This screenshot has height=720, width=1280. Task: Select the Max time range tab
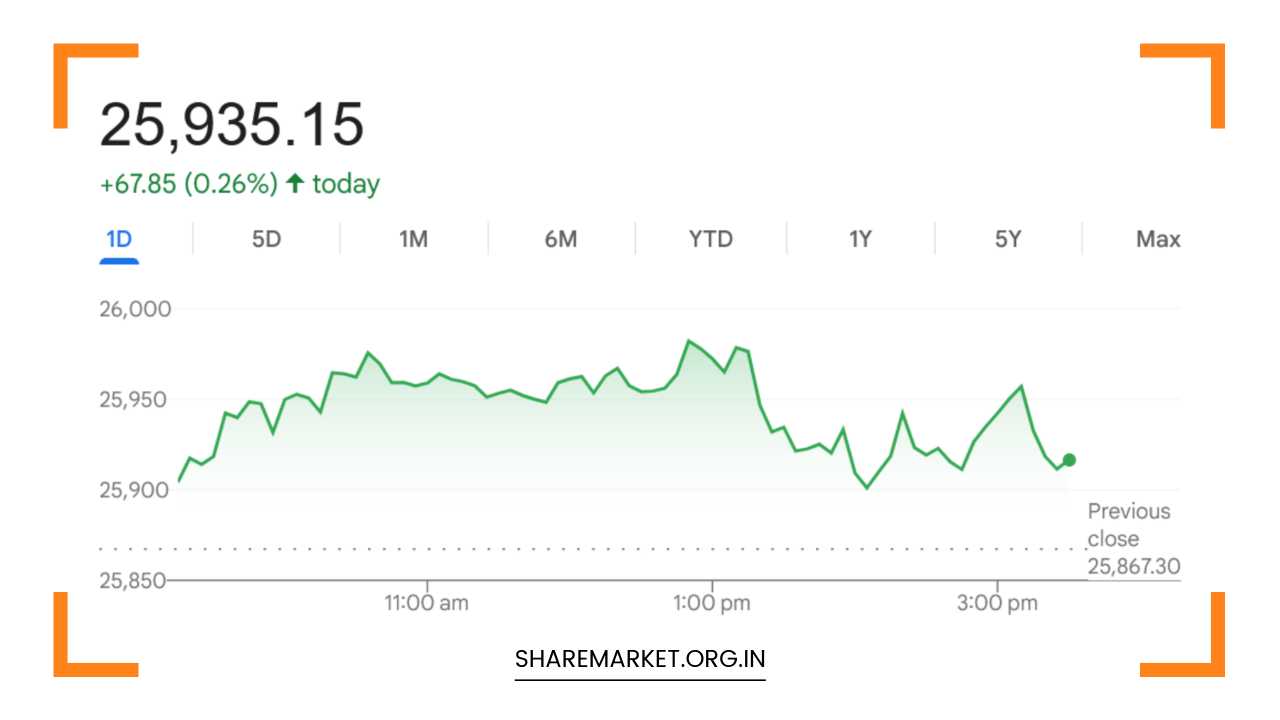click(1158, 240)
